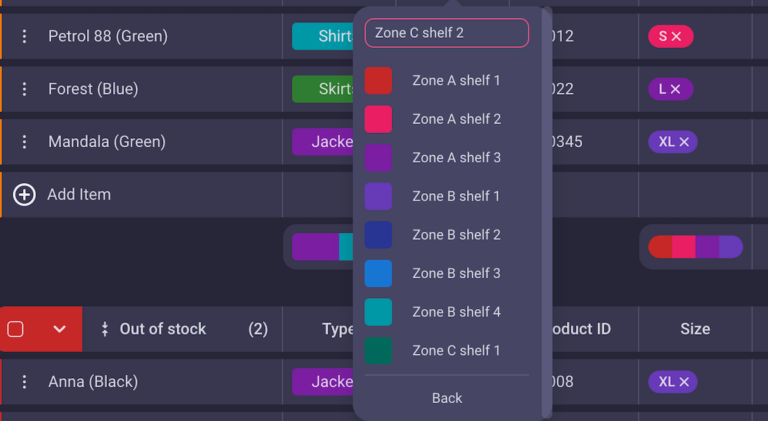This screenshot has width=768, height=421.
Task: Remove the S size tag via its X
Action: point(676,36)
